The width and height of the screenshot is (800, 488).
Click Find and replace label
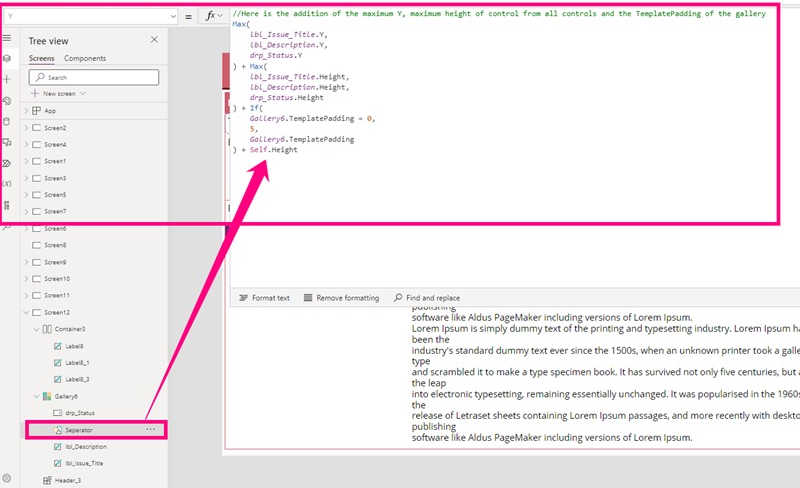(x=433, y=298)
